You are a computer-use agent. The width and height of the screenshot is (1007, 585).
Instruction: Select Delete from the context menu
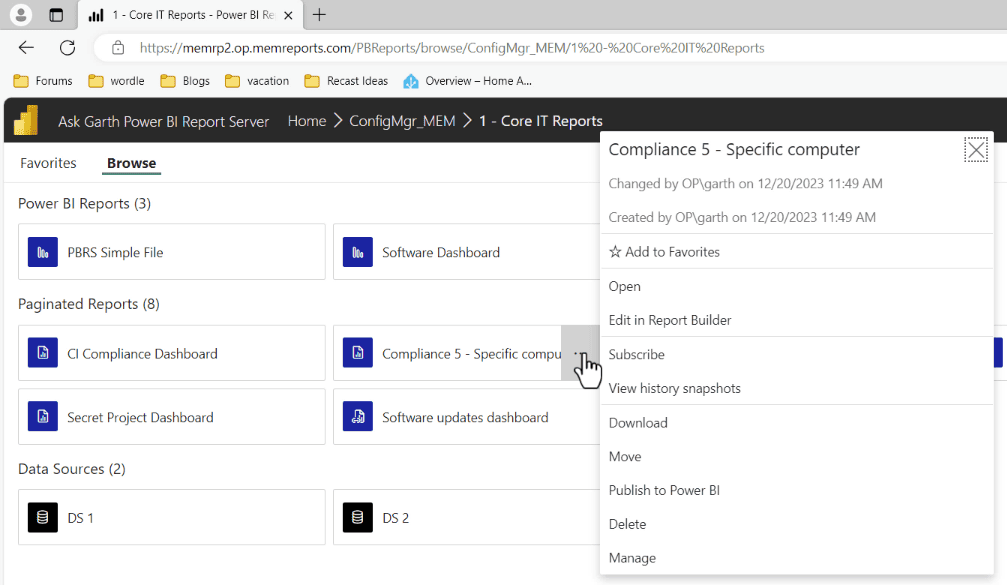[x=627, y=525]
